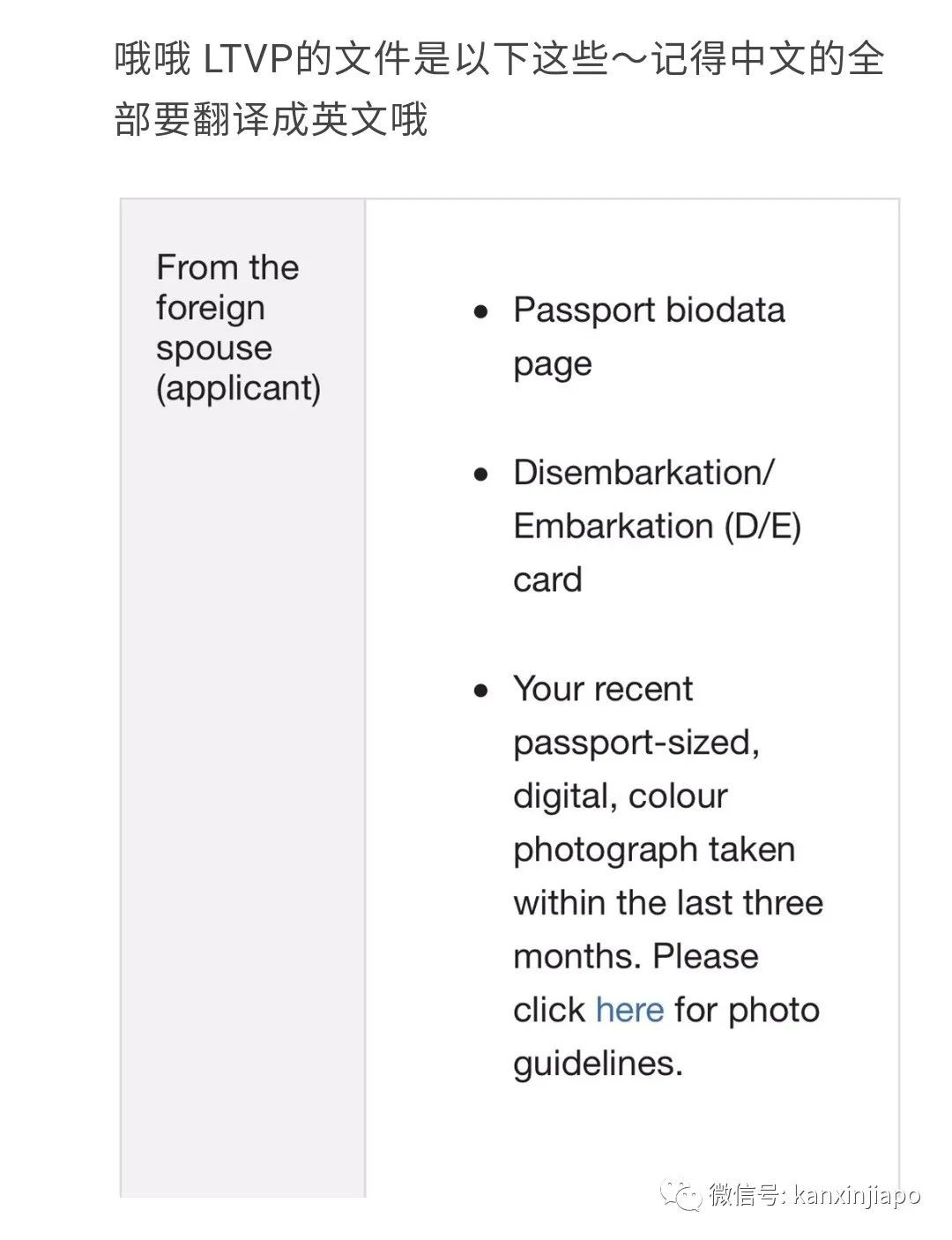Click the "Passport biodata page" list item

pyautogui.click(x=648, y=336)
